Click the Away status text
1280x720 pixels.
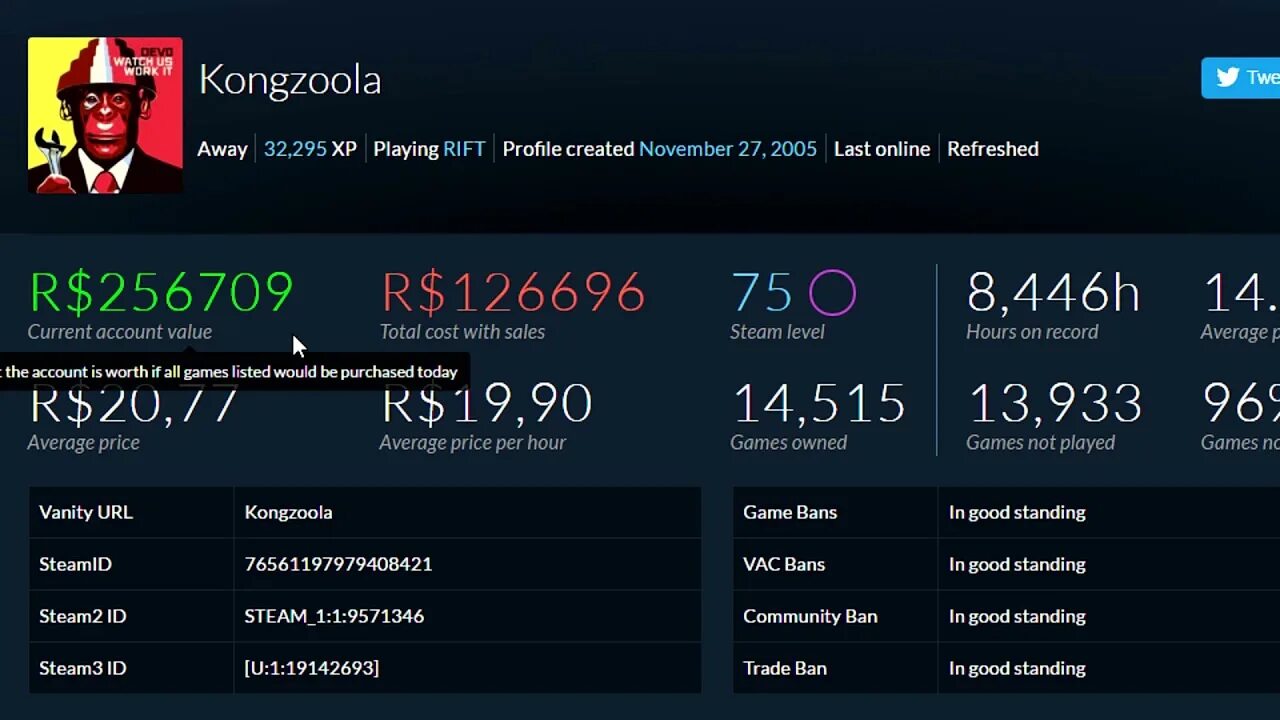pyautogui.click(x=222, y=149)
